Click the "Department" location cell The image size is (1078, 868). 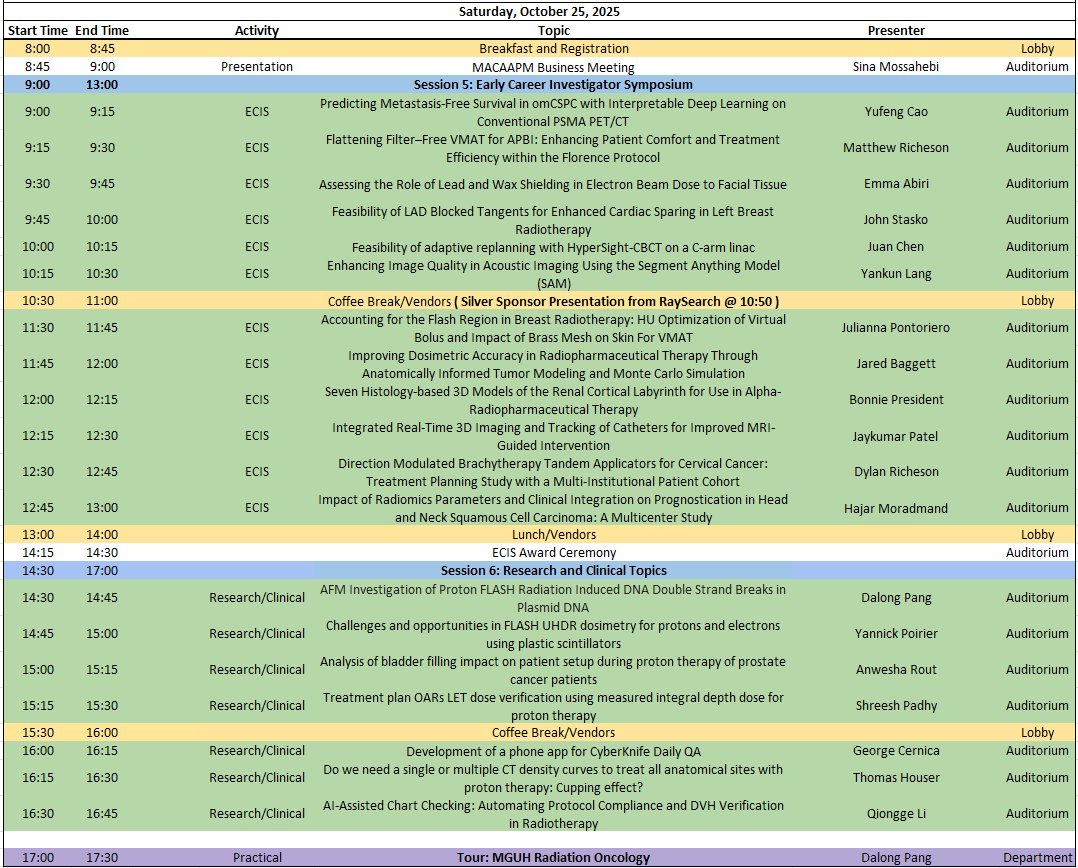pyautogui.click(x=1037, y=858)
